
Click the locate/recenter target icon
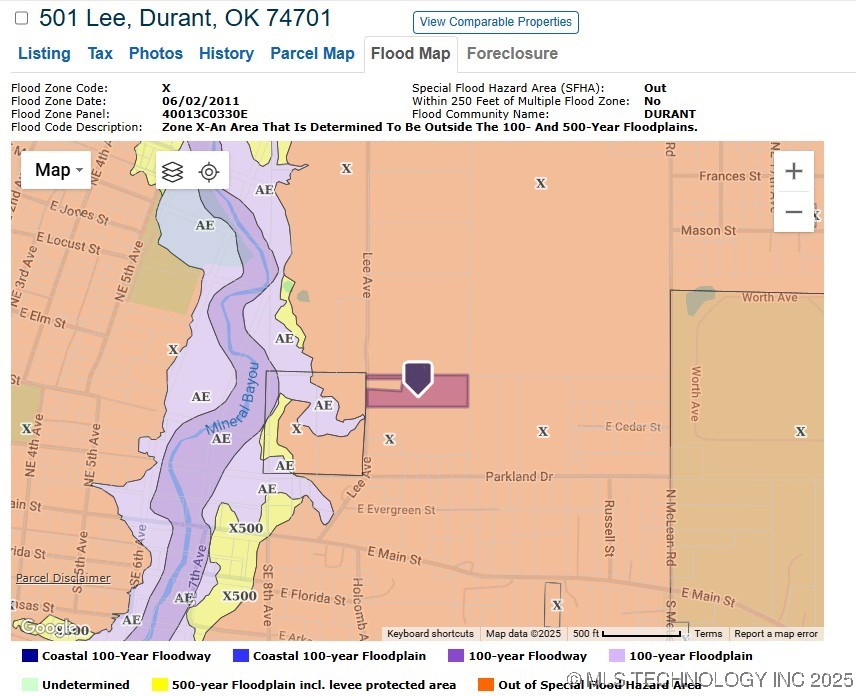(209, 171)
